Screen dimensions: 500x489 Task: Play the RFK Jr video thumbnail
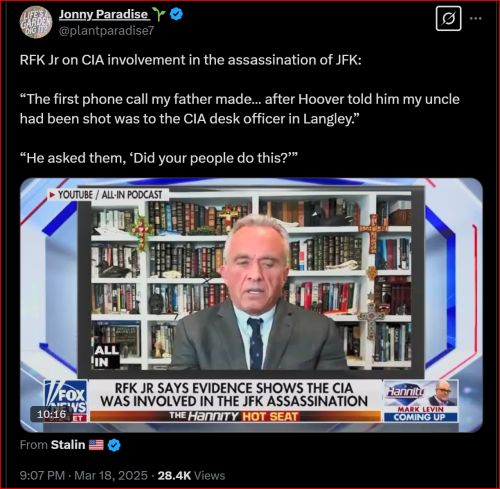coord(251,305)
